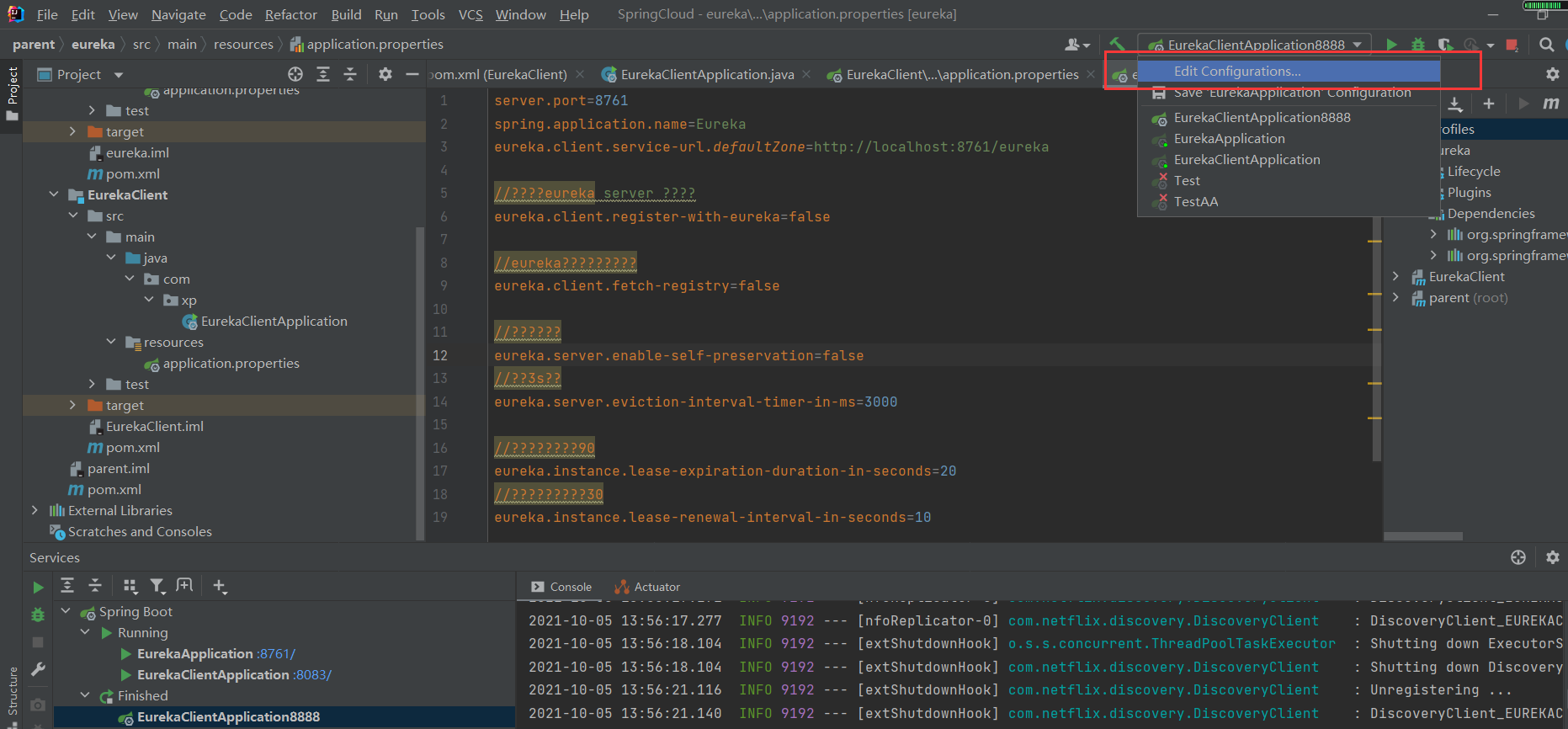Debug the selected service in the Services panel
The image size is (1568, 729).
(x=38, y=615)
